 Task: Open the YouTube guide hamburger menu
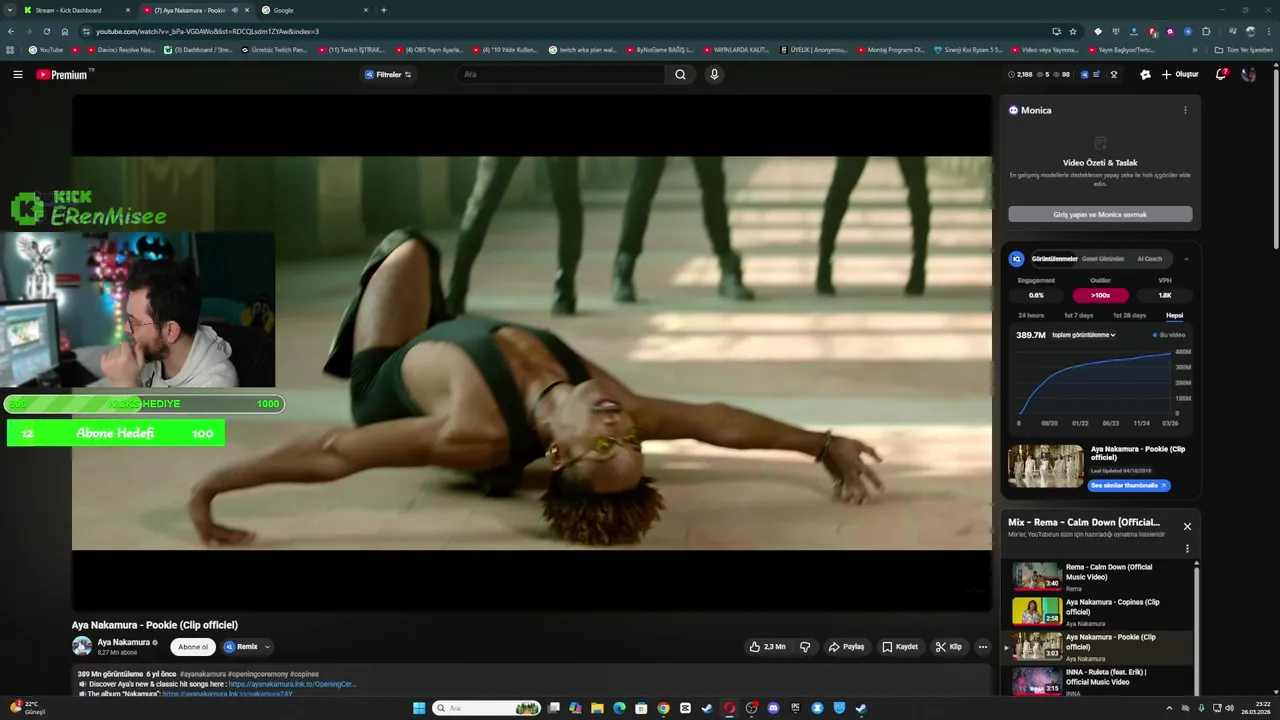click(17, 74)
